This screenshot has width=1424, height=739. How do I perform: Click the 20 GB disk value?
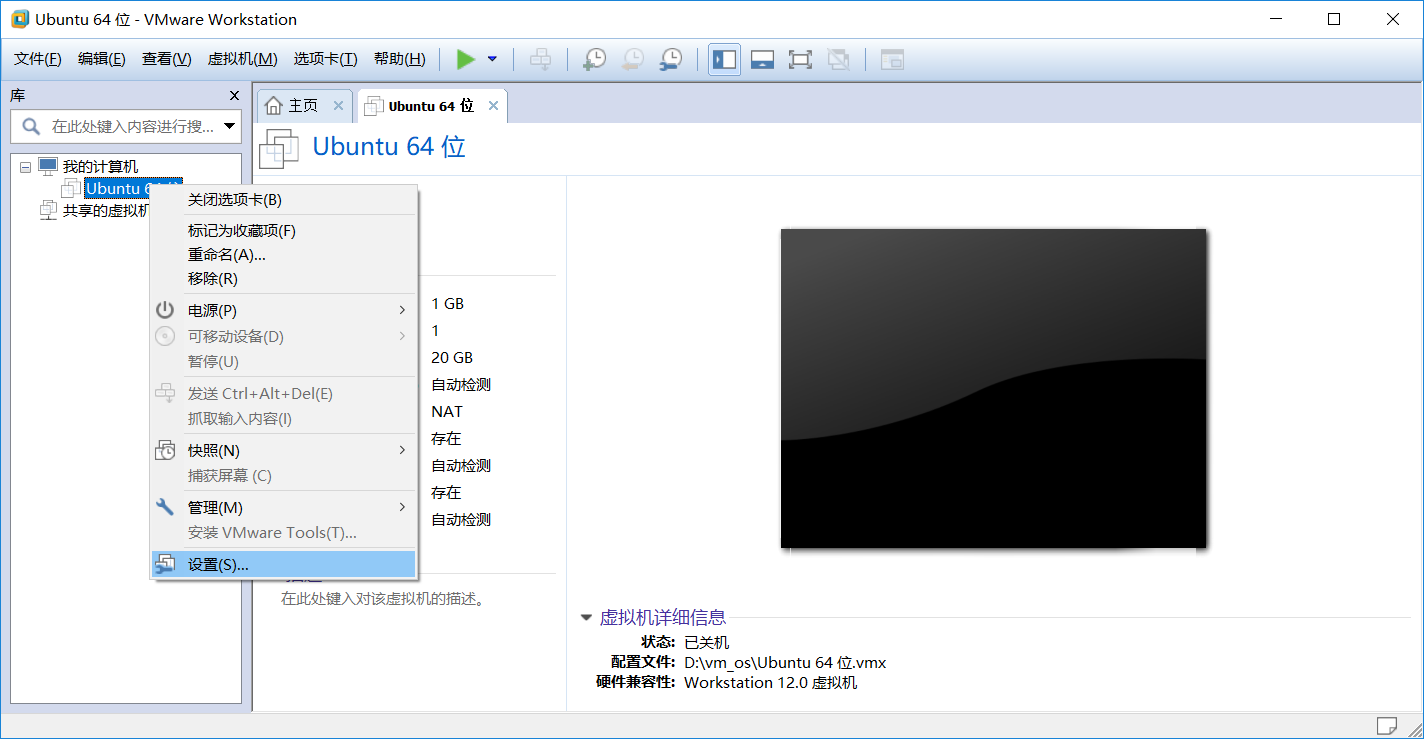(452, 358)
